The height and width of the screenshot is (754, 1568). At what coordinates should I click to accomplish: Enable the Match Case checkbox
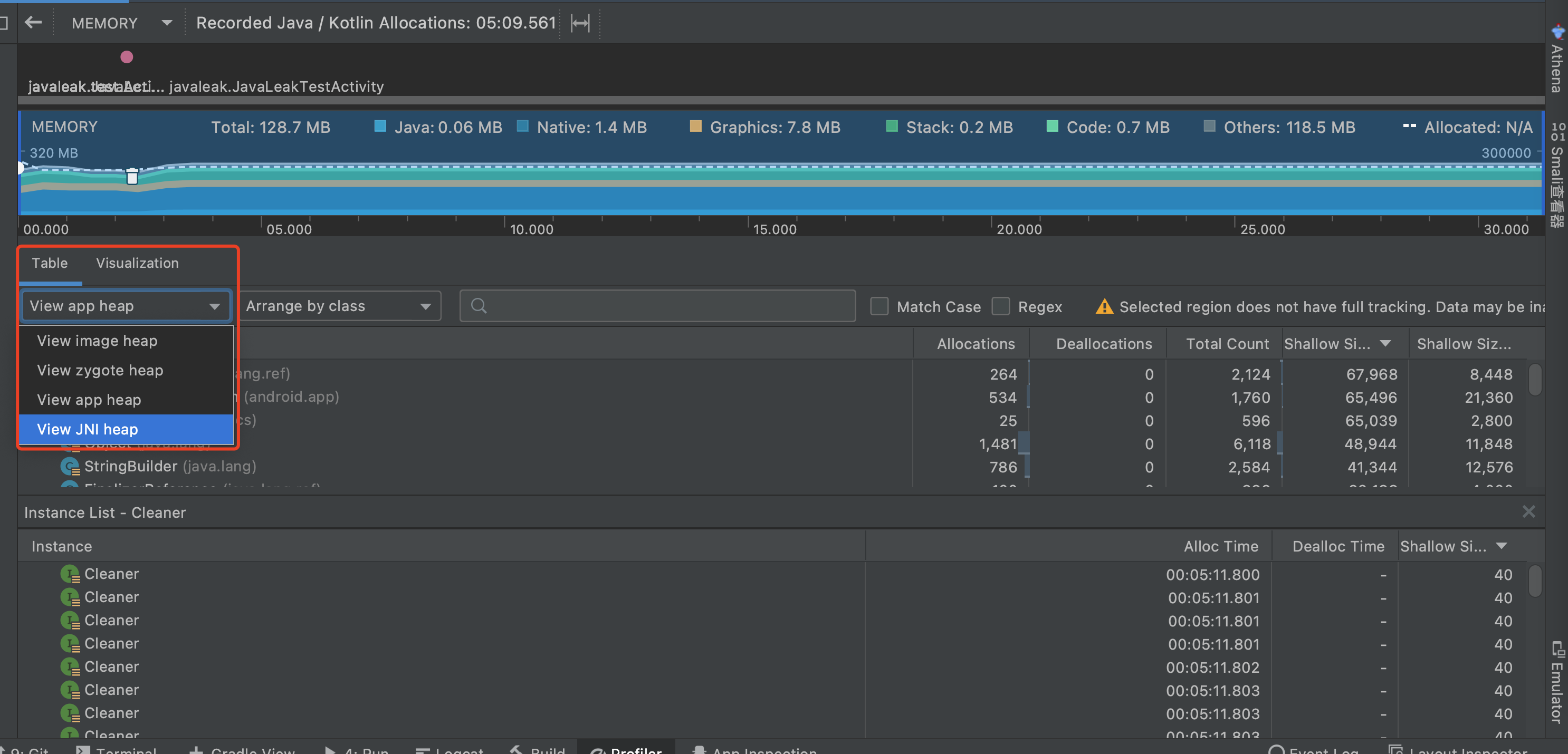pyautogui.click(x=879, y=307)
